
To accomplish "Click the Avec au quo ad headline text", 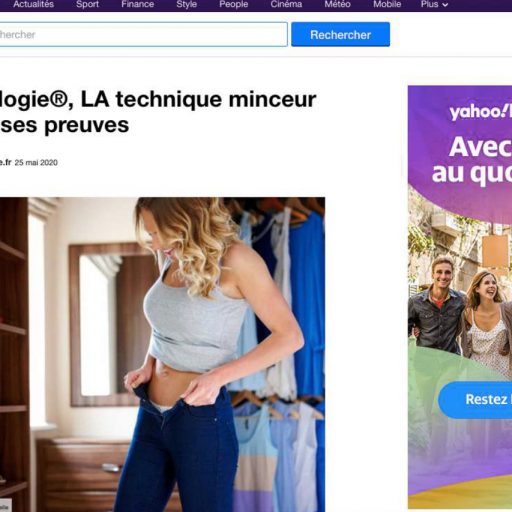I will pos(472,160).
